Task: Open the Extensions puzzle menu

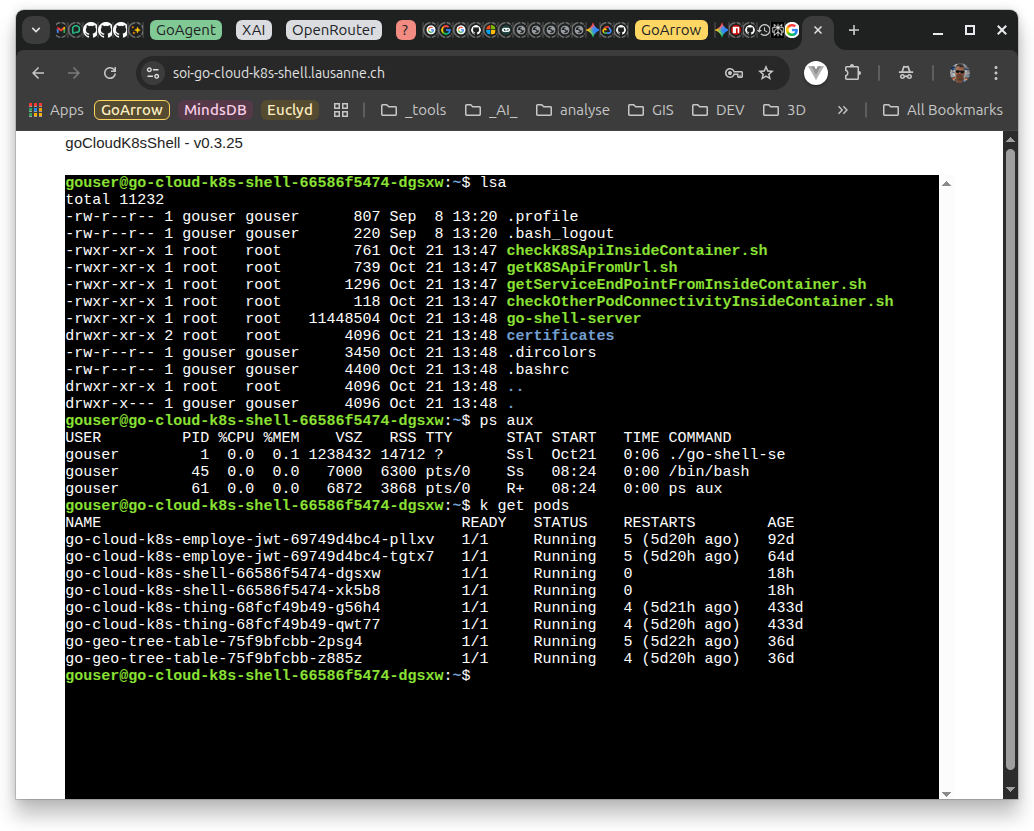Action: pos(853,73)
